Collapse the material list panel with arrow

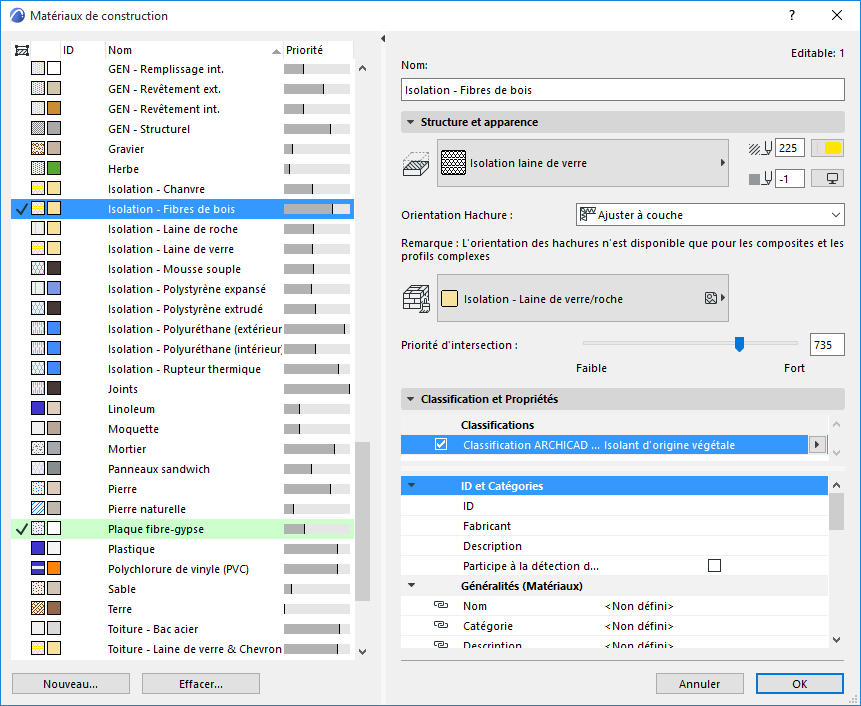point(383,38)
